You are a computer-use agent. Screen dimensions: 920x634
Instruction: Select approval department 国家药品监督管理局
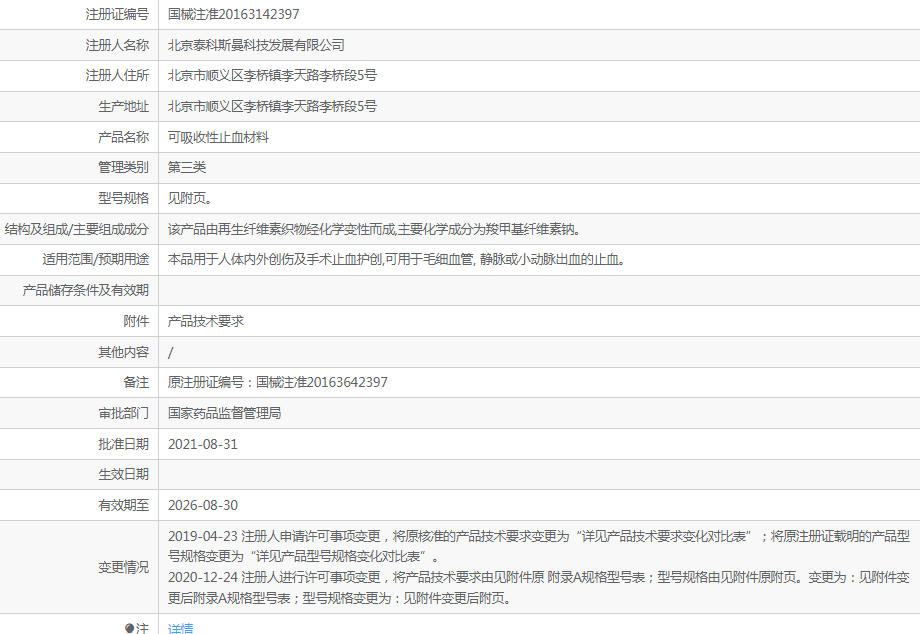pyautogui.click(x=224, y=413)
